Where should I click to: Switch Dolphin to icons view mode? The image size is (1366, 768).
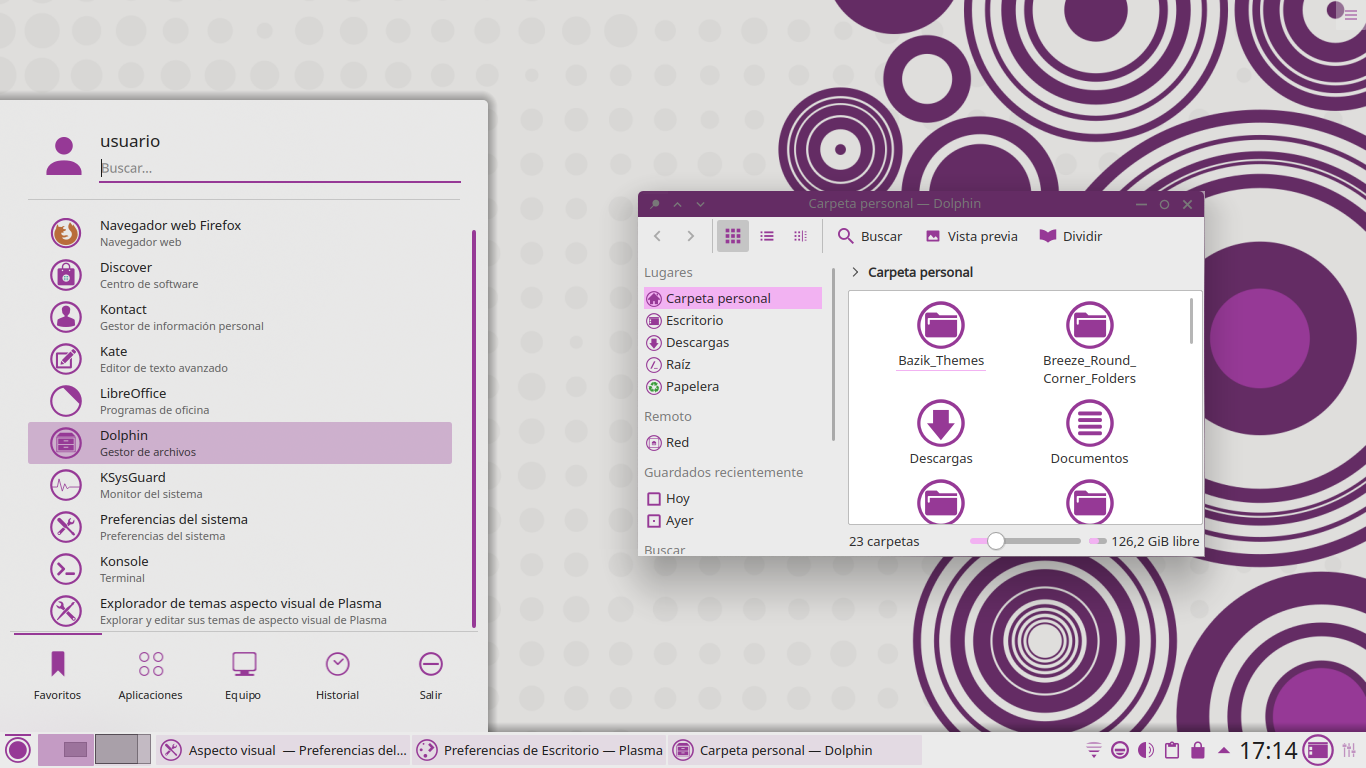733,236
